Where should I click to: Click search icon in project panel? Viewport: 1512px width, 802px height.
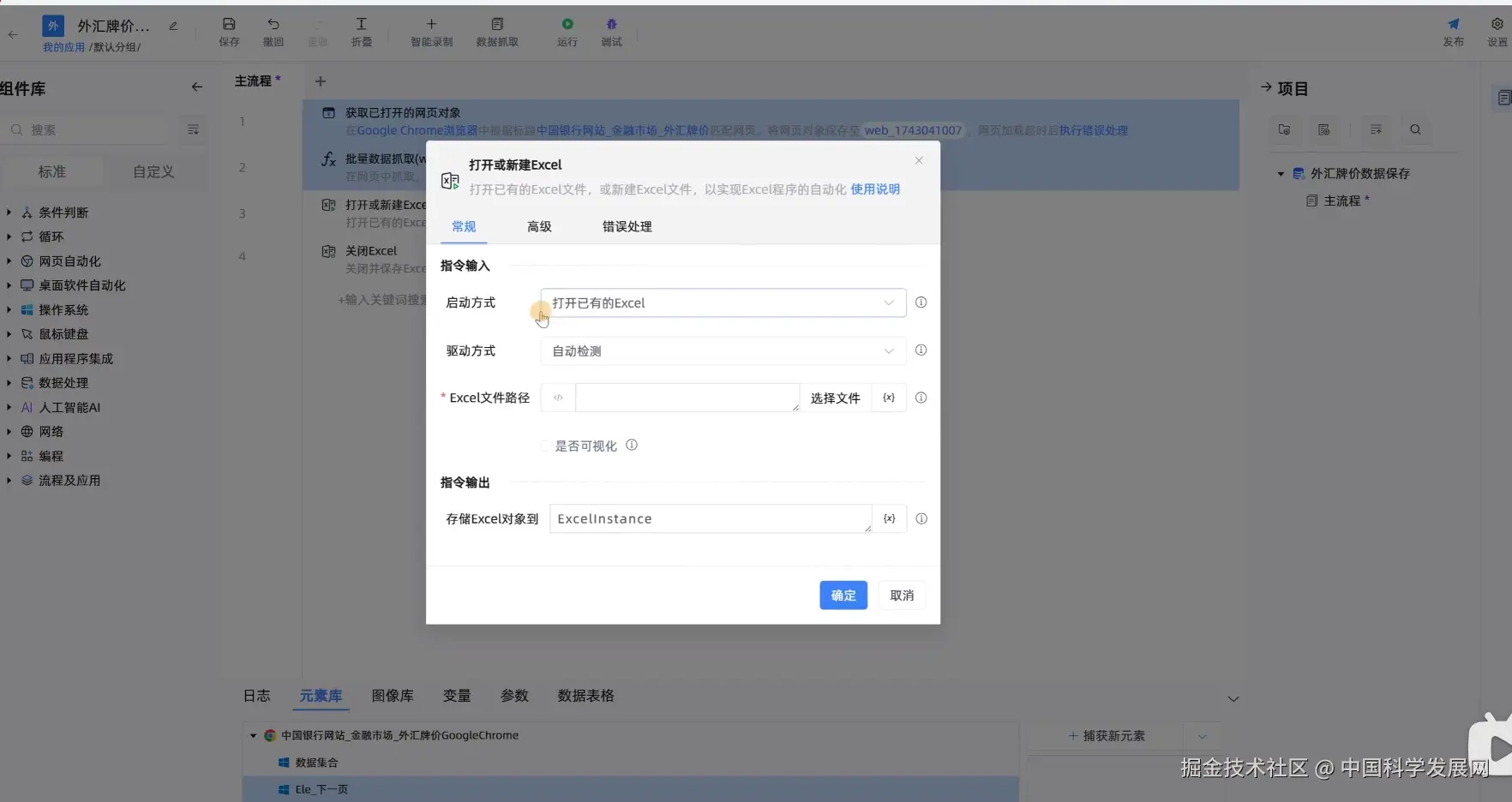[x=1415, y=129]
